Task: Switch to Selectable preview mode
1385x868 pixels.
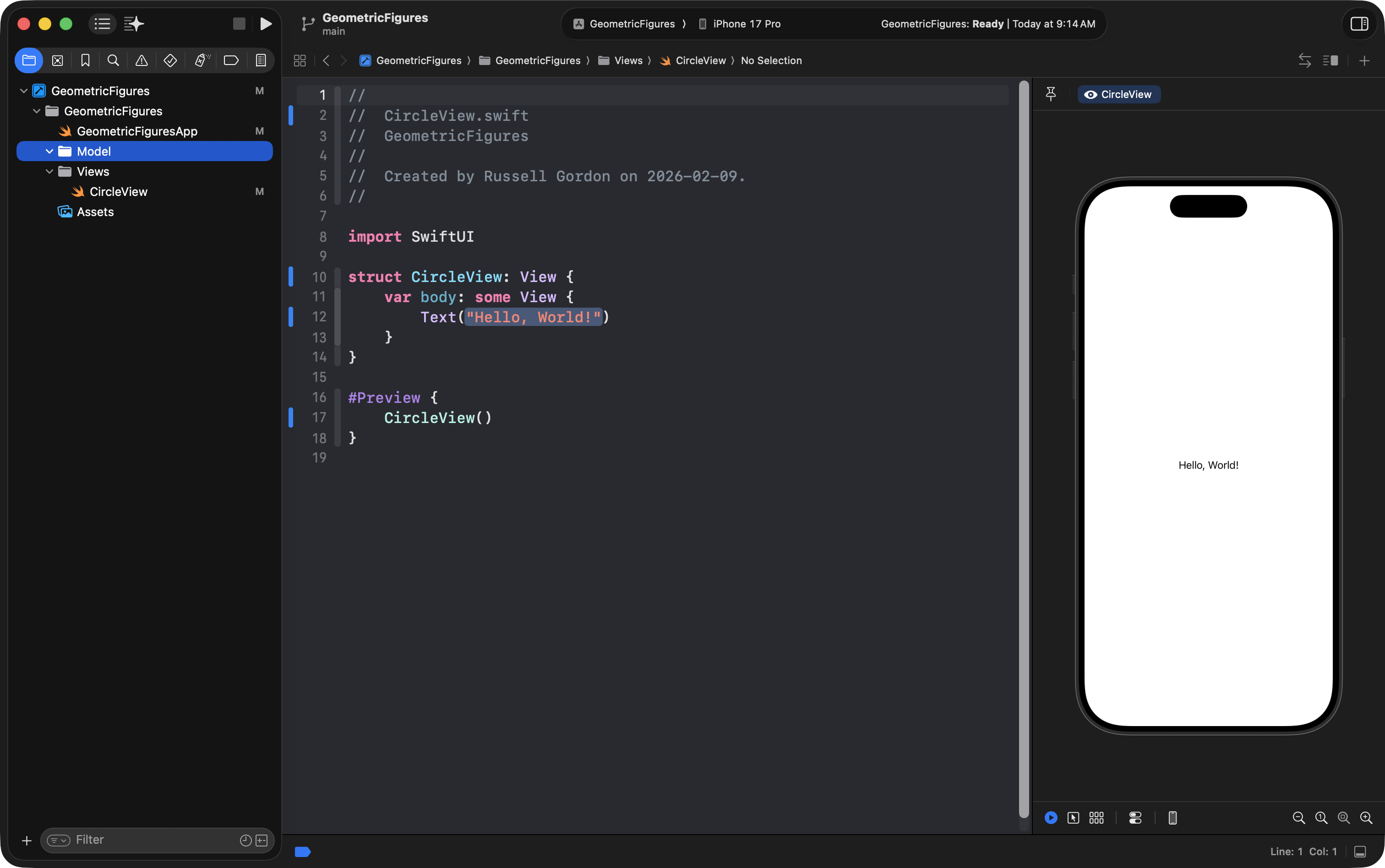Action: (x=1073, y=818)
